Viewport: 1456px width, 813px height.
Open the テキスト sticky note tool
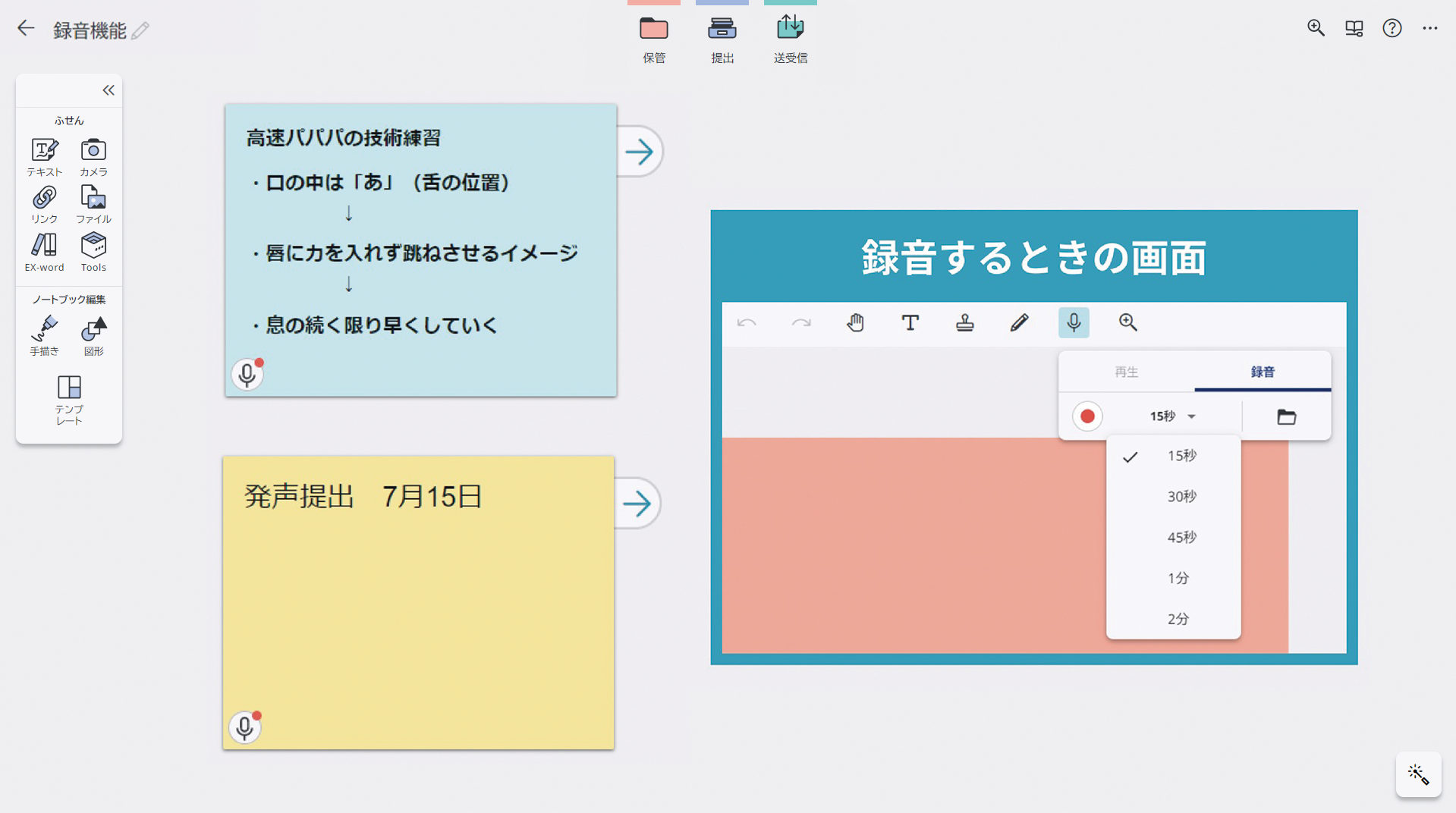(x=44, y=157)
